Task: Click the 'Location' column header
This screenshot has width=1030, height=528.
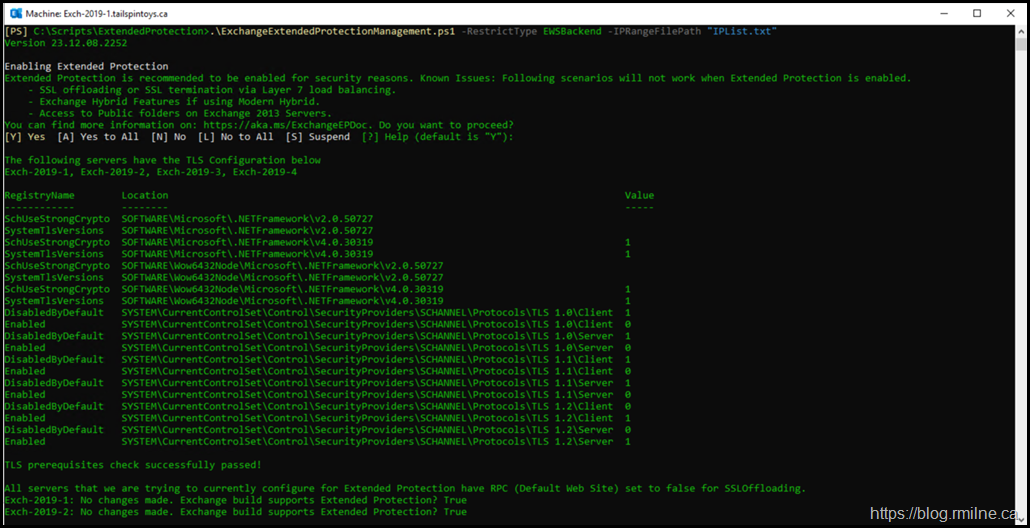Action: click(145, 195)
